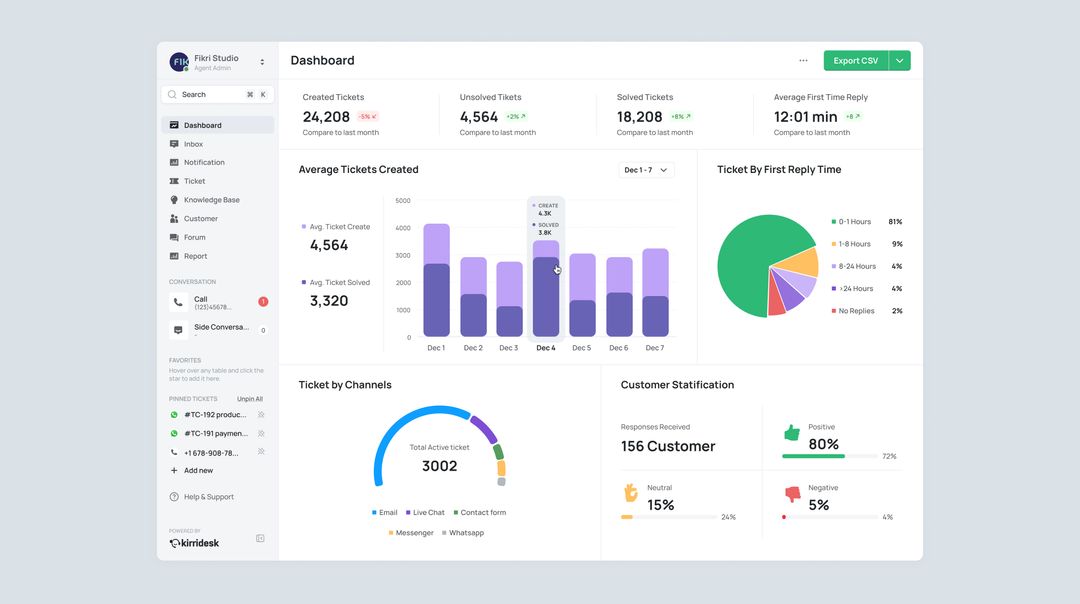Expand the Export CSV dropdown arrow
The height and width of the screenshot is (604, 1080).
[899, 60]
